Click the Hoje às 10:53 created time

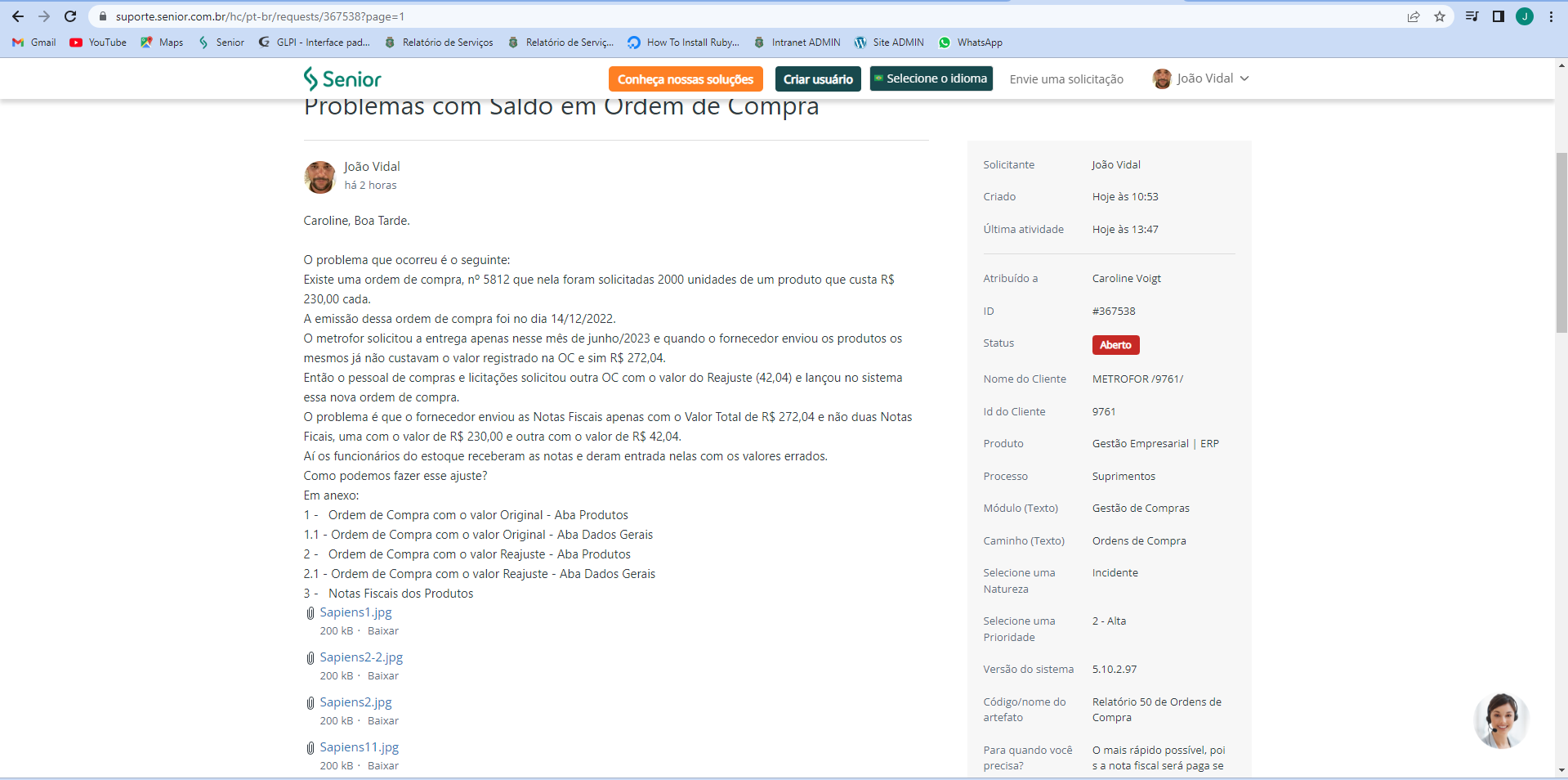click(x=1125, y=197)
